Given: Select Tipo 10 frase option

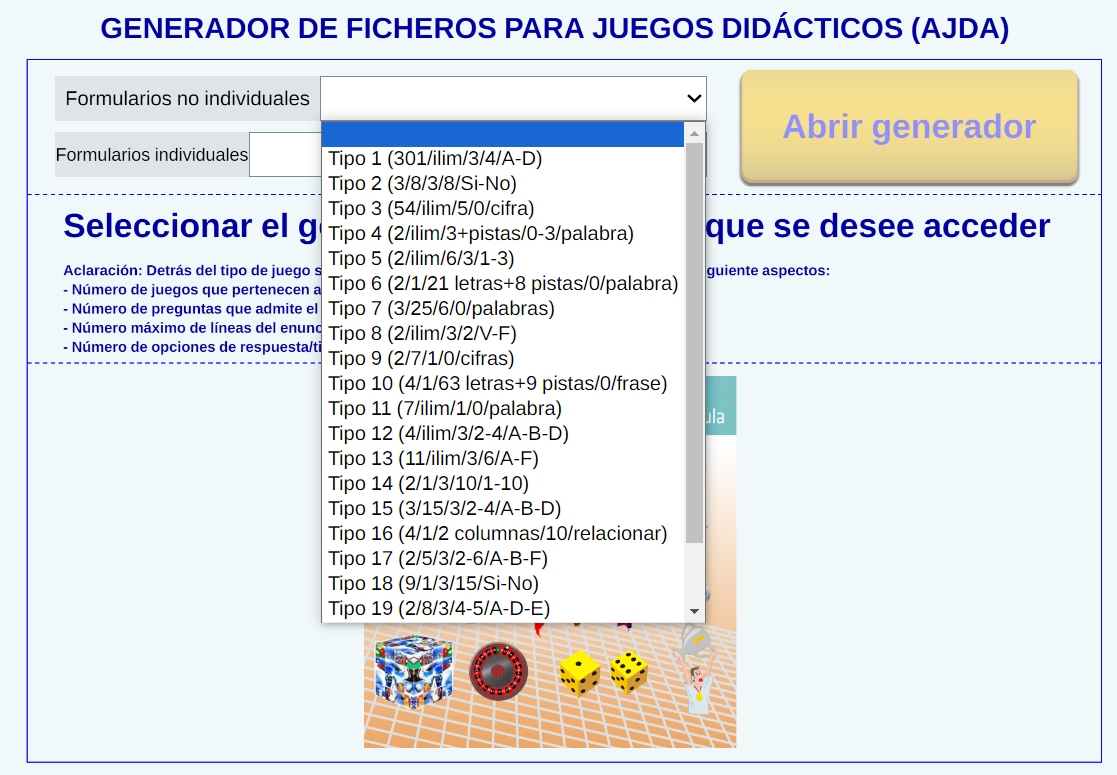Looking at the screenshot, I should [497, 383].
